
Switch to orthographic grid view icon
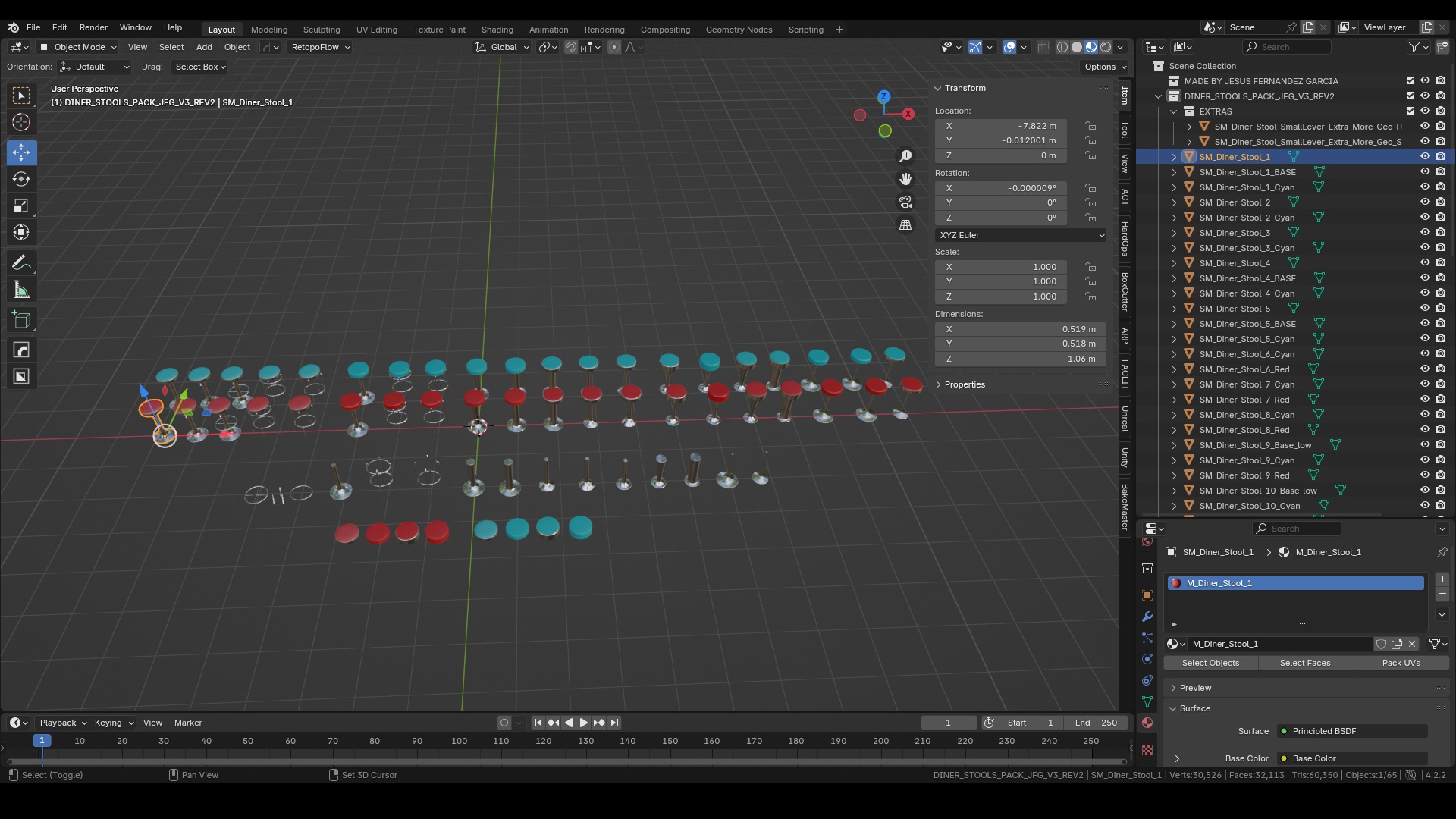905,225
